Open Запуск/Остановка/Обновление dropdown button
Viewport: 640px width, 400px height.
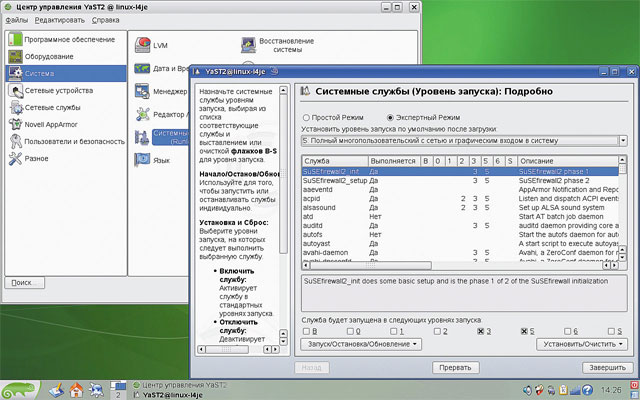pos(361,344)
